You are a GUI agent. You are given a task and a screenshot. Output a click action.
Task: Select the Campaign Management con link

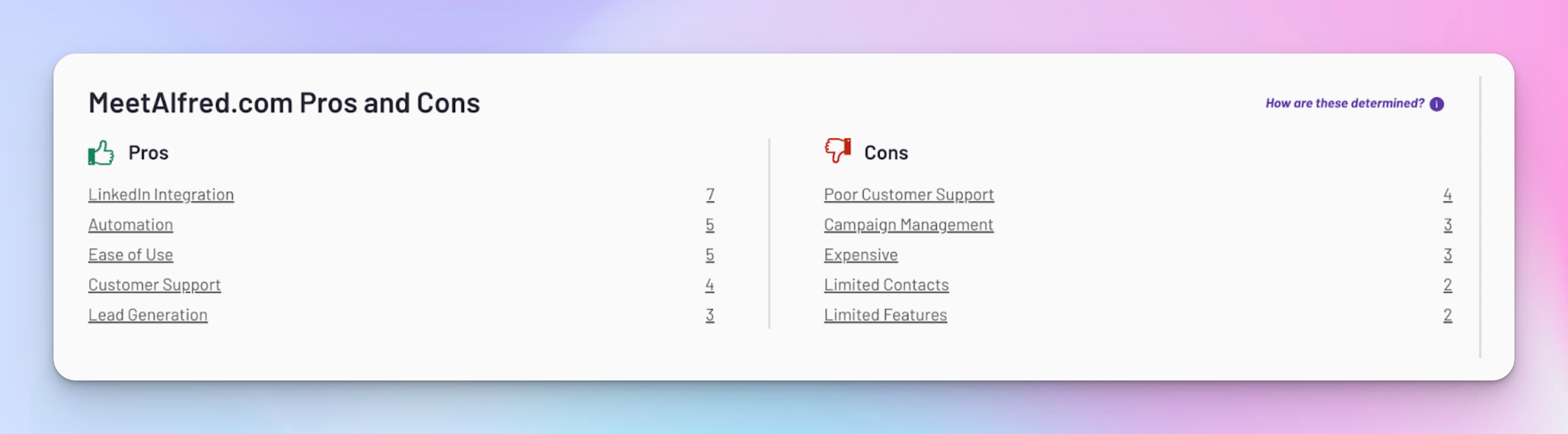tap(908, 225)
